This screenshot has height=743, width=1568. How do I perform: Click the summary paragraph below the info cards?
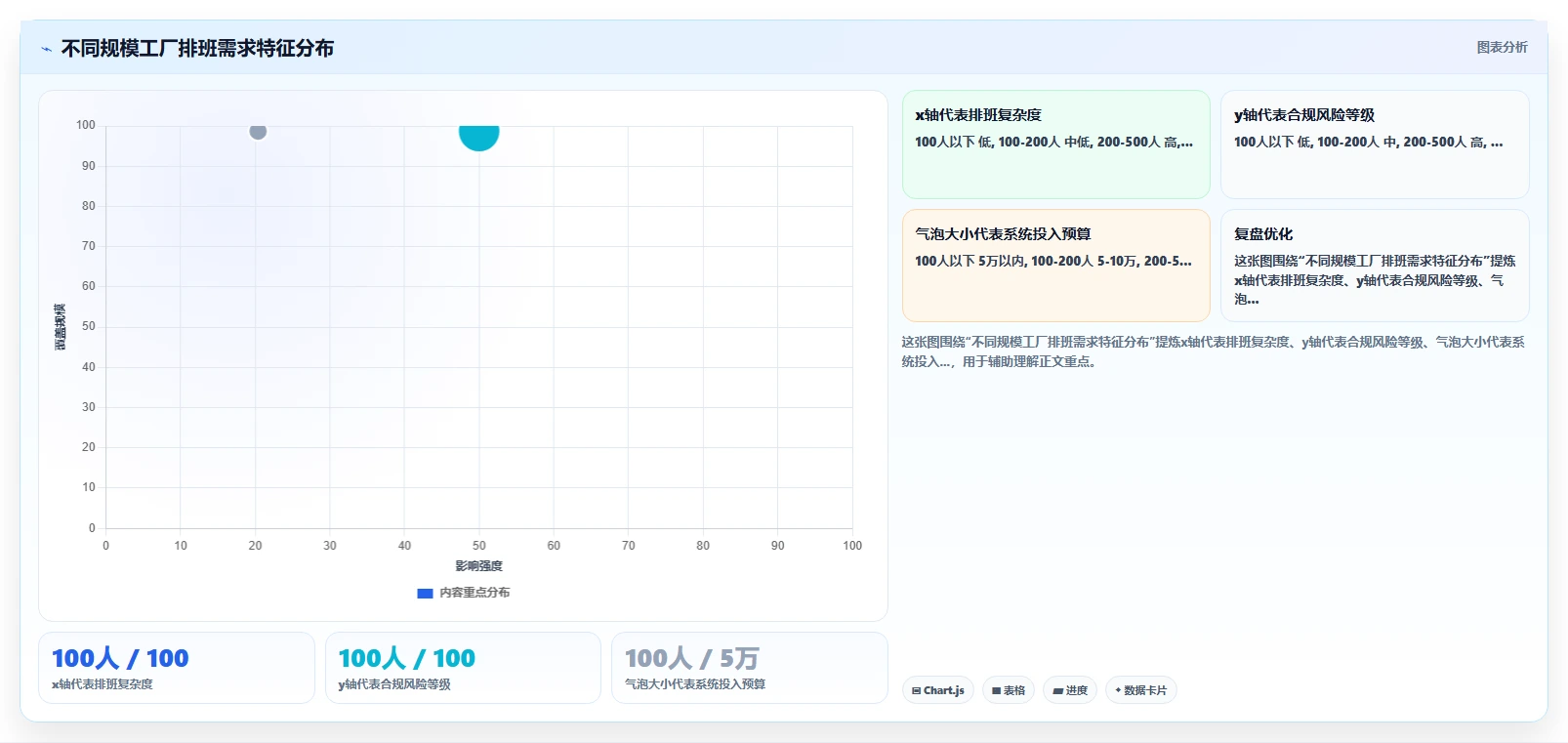pyautogui.click(x=1213, y=351)
